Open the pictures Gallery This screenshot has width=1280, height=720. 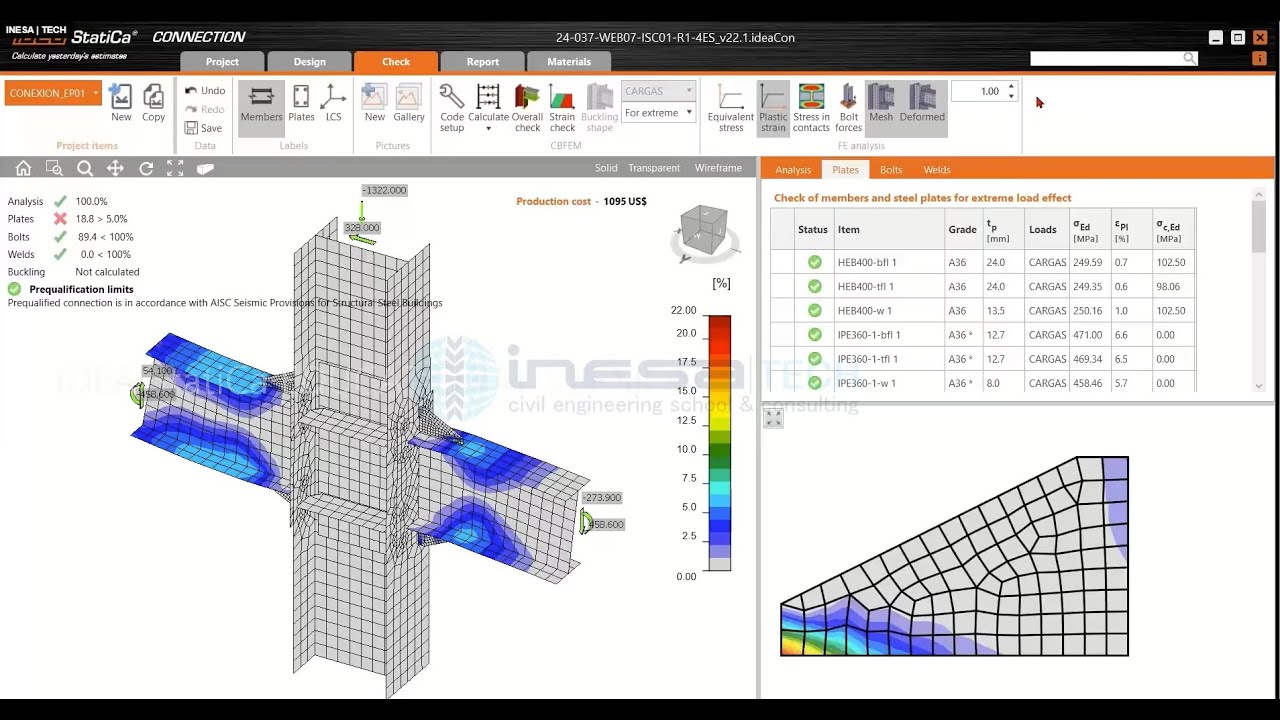coord(409,103)
